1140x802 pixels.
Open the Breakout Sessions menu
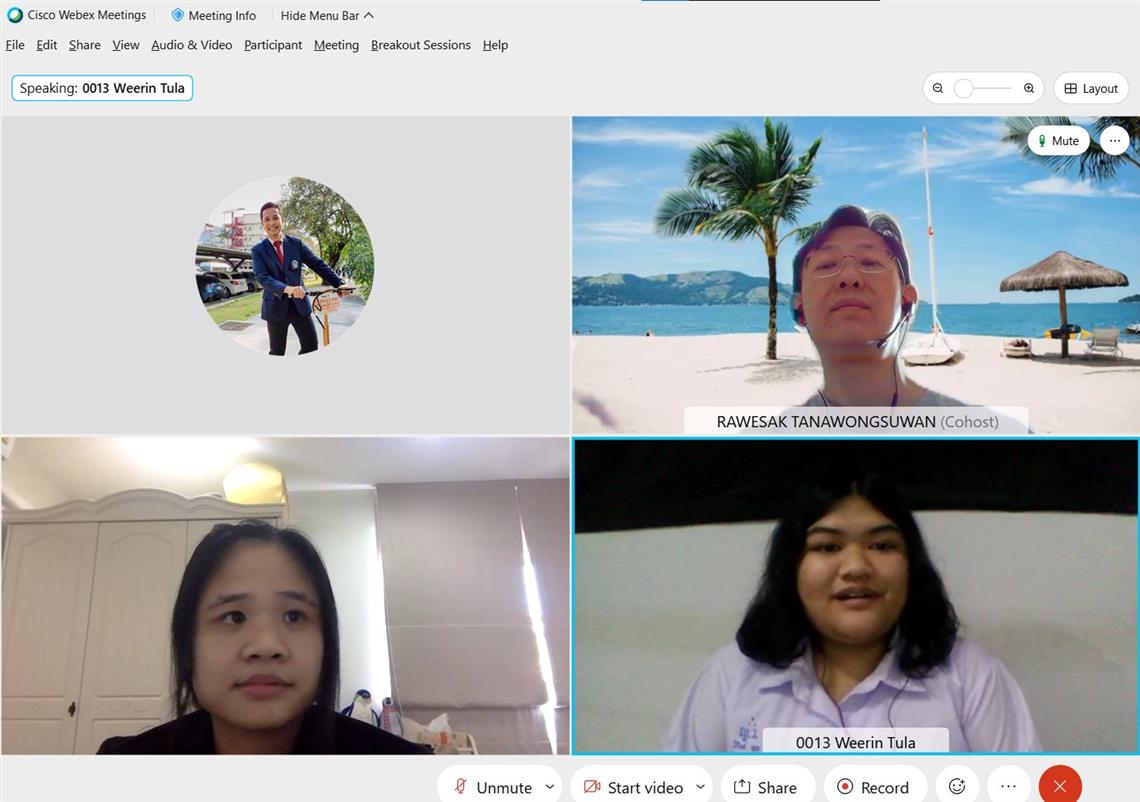coord(420,45)
